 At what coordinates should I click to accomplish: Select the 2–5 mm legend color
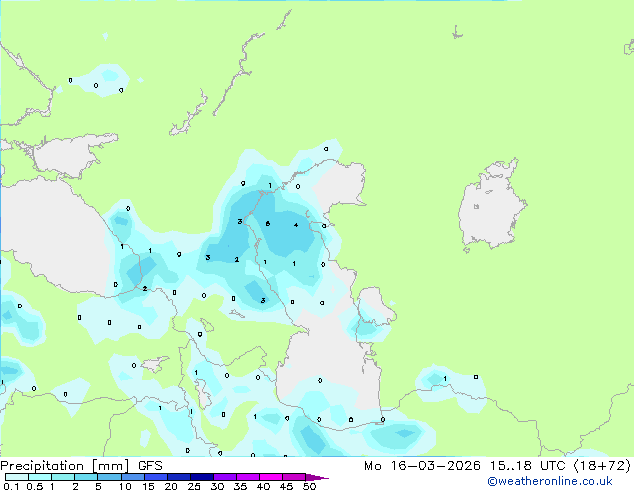point(86,477)
